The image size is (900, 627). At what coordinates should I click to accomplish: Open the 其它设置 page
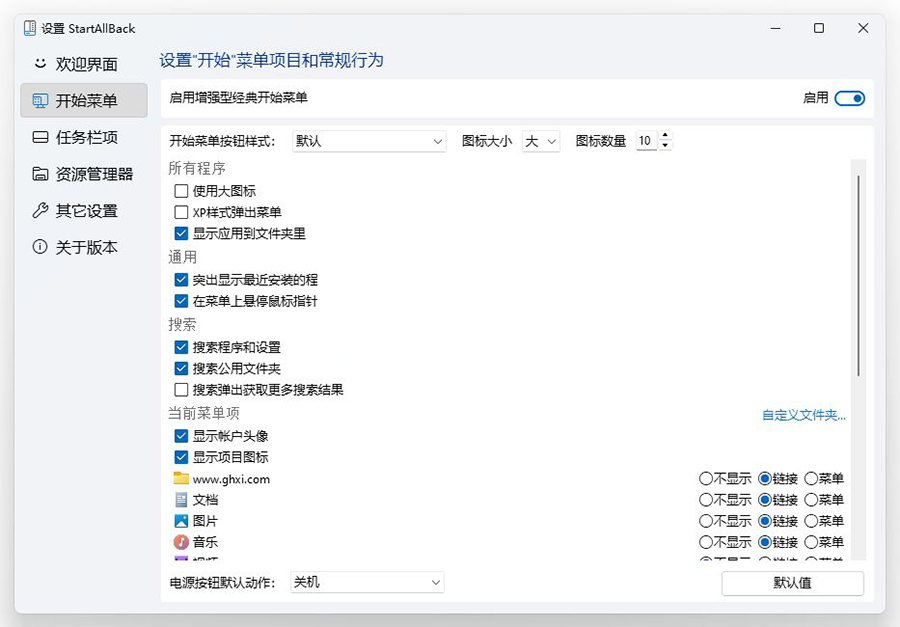84,210
